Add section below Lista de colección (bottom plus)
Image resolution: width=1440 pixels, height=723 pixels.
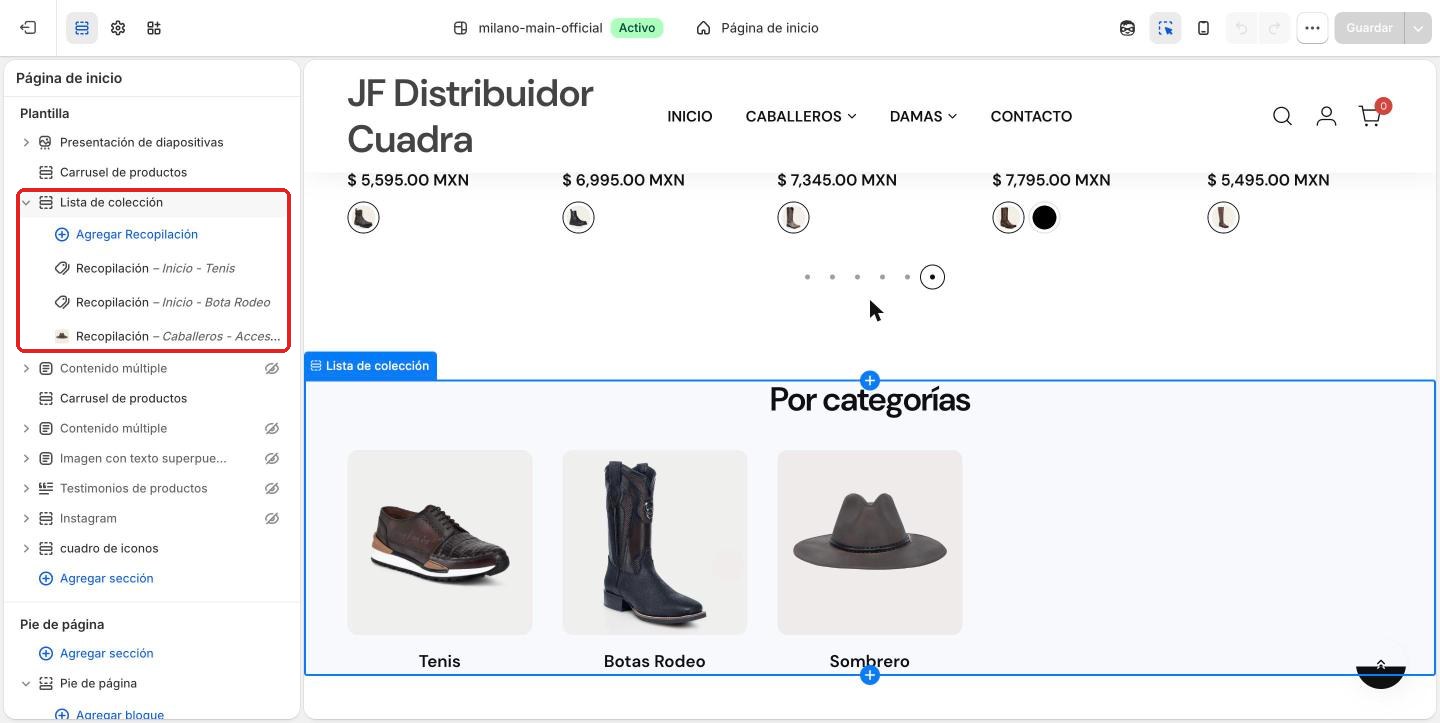870,676
